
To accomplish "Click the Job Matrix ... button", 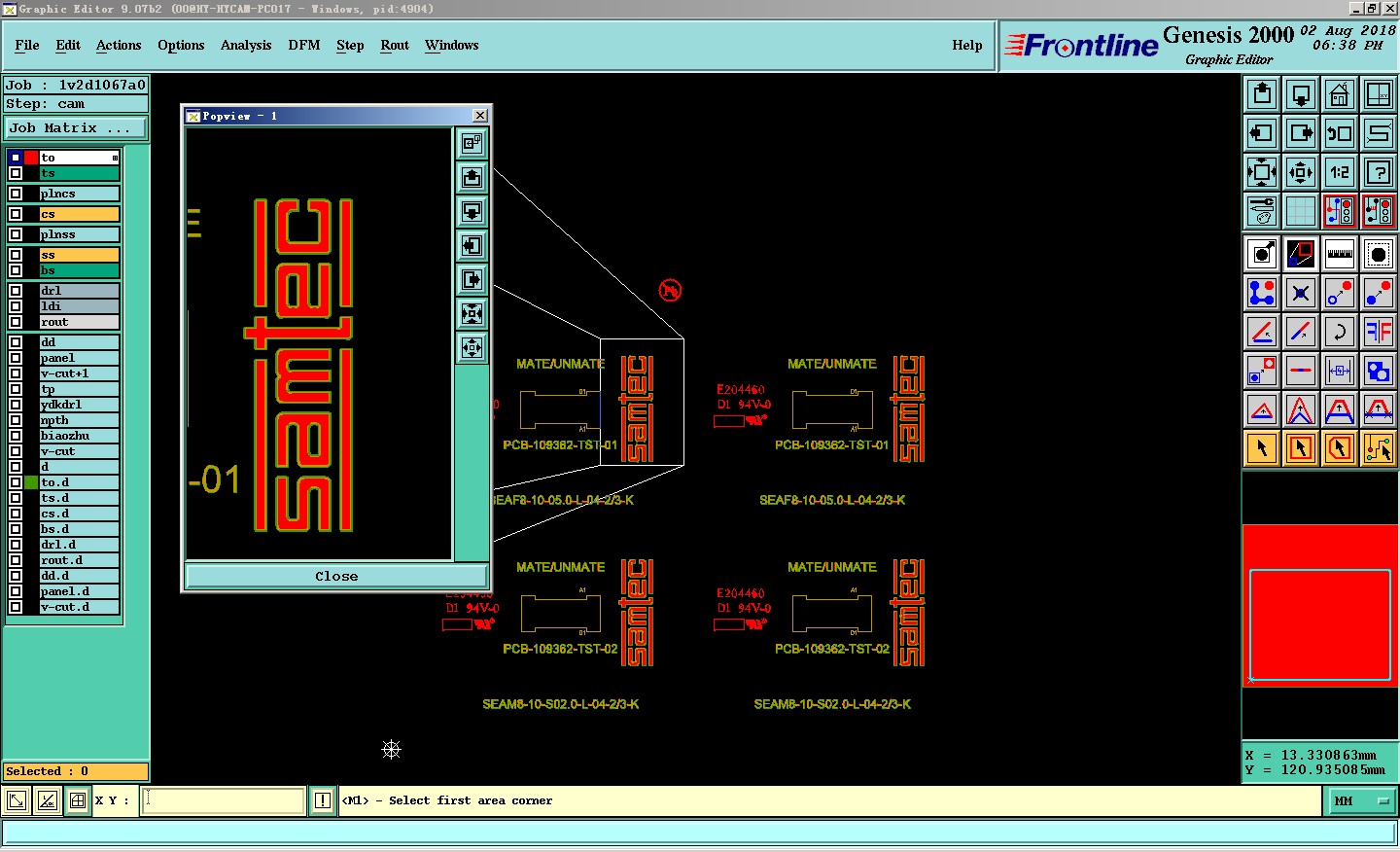I will tap(76, 128).
